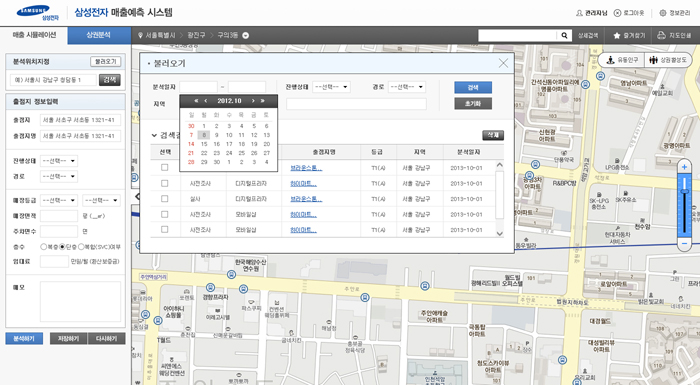Click the 매장면적 input field
This screenshot has height=385, width=700.
pyautogui.click(x=59, y=216)
